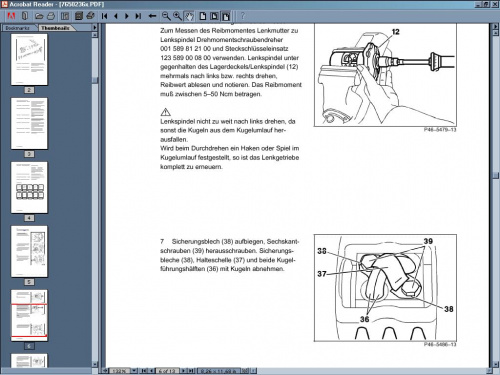
Task: Switch to the Thumbnails tab
Action: (x=55, y=28)
